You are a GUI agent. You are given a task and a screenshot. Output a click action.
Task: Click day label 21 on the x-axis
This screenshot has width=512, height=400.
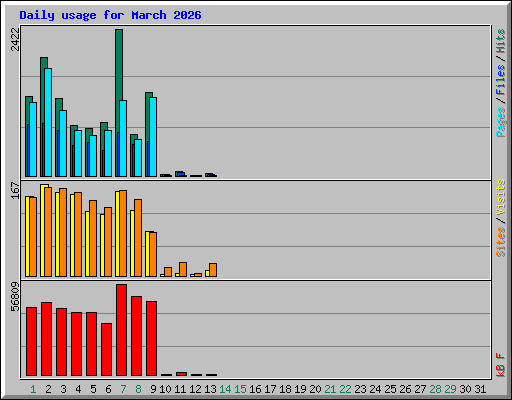[x=330, y=389]
